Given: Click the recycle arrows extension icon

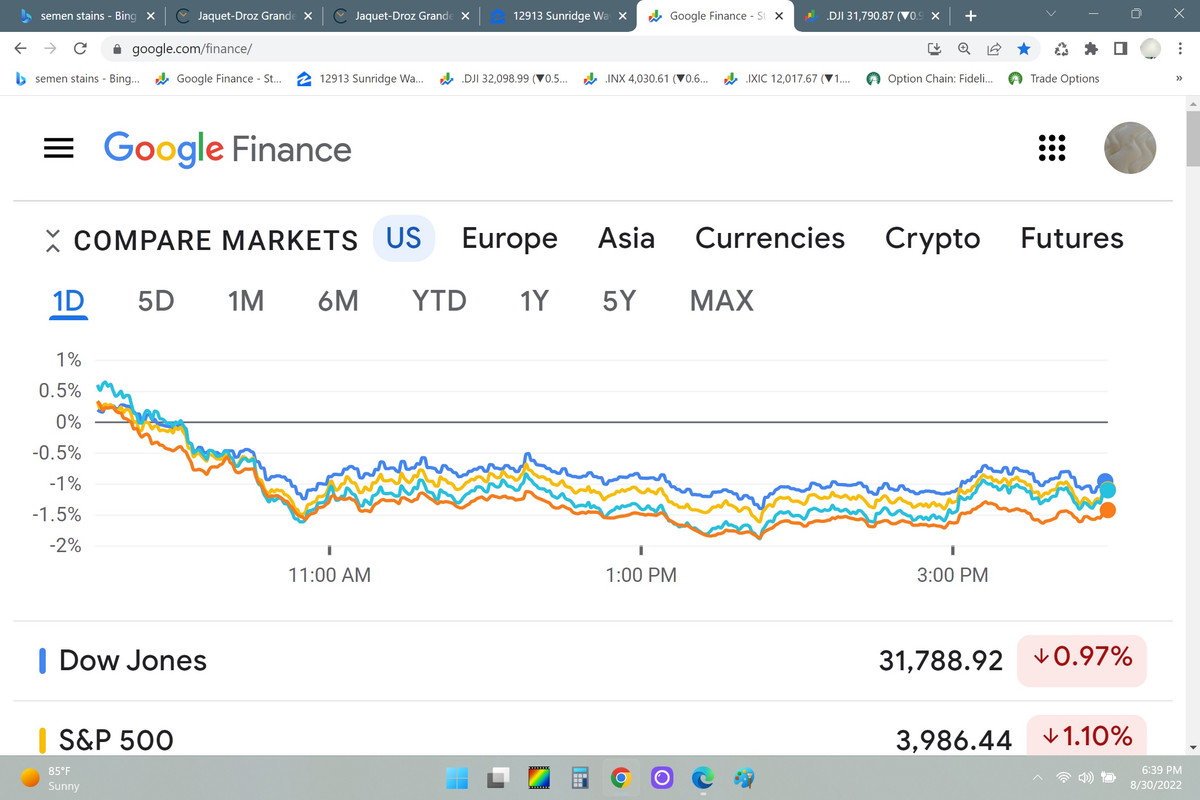Looking at the screenshot, I should point(1062,48).
